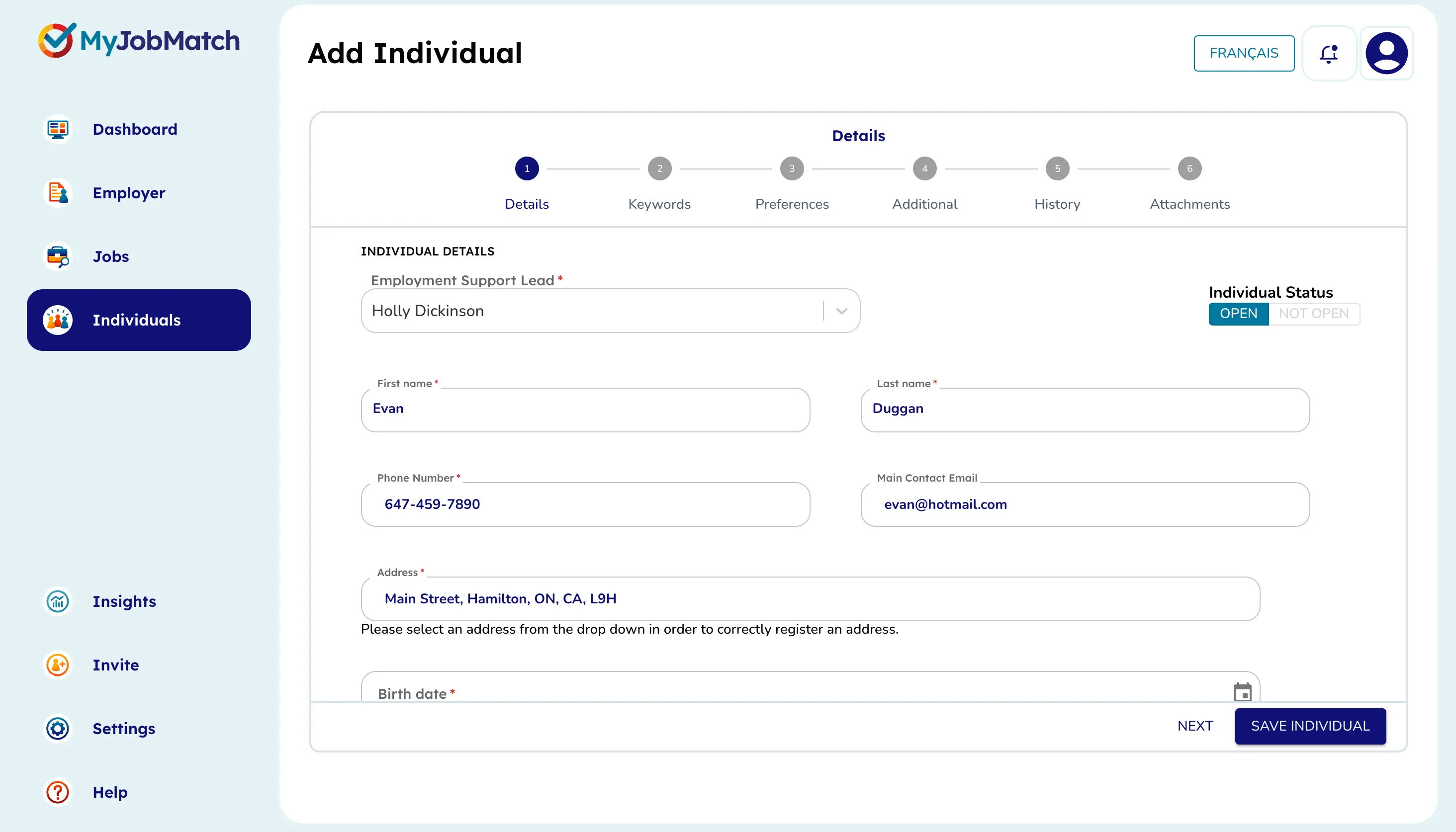1456x832 pixels.
Task: Open the Invite page
Action: pyautogui.click(x=115, y=665)
